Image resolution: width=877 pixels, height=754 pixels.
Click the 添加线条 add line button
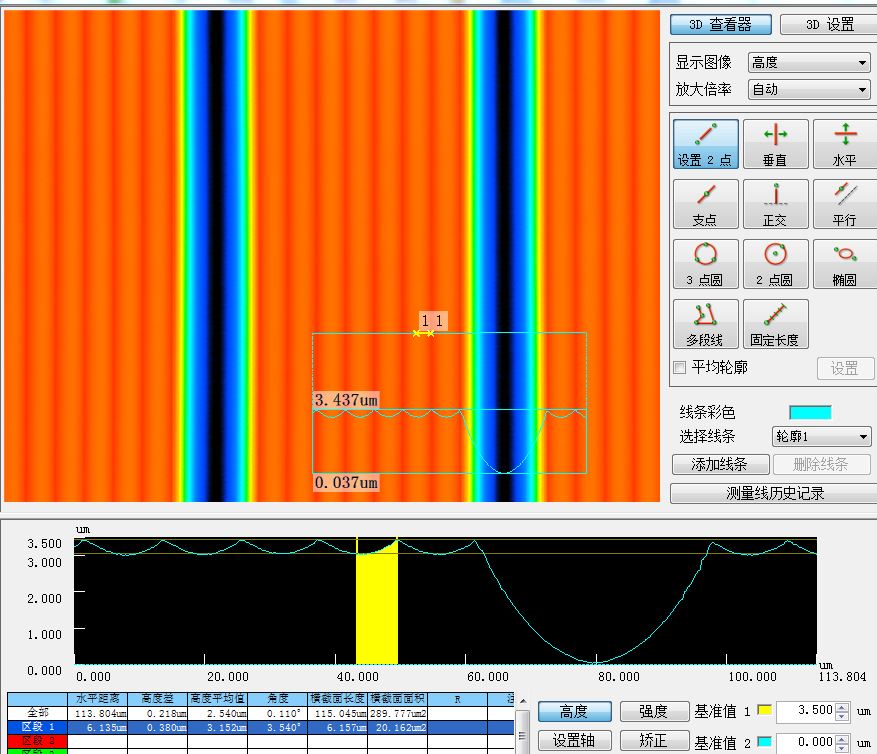click(x=720, y=464)
